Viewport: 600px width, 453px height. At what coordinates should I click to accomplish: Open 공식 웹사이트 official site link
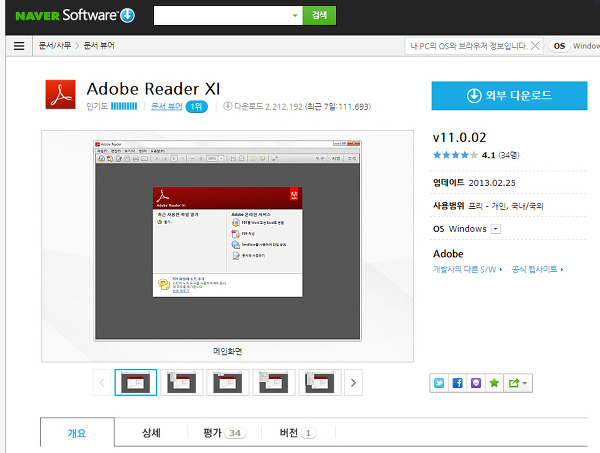point(538,269)
